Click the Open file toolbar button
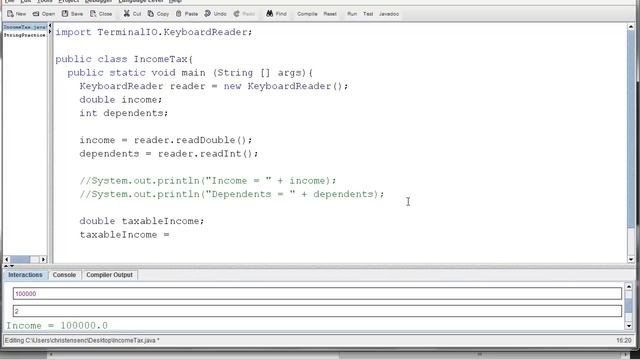640x360 pixels. tap(44, 14)
